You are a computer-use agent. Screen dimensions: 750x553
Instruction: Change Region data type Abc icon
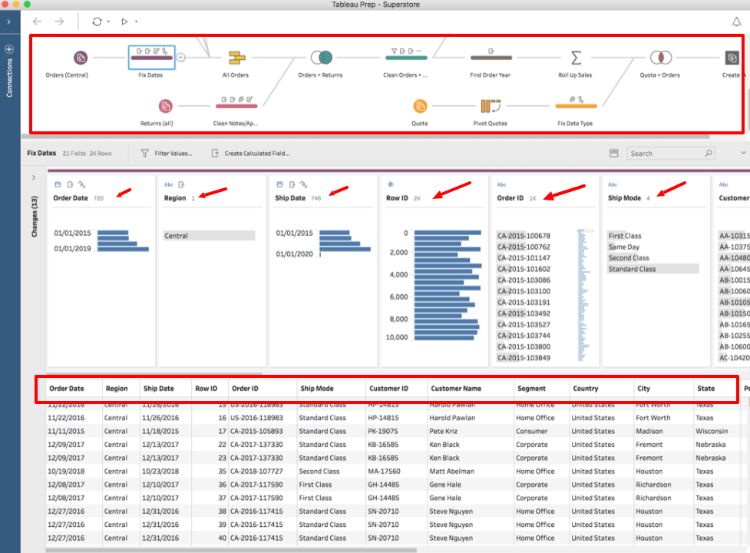168,185
